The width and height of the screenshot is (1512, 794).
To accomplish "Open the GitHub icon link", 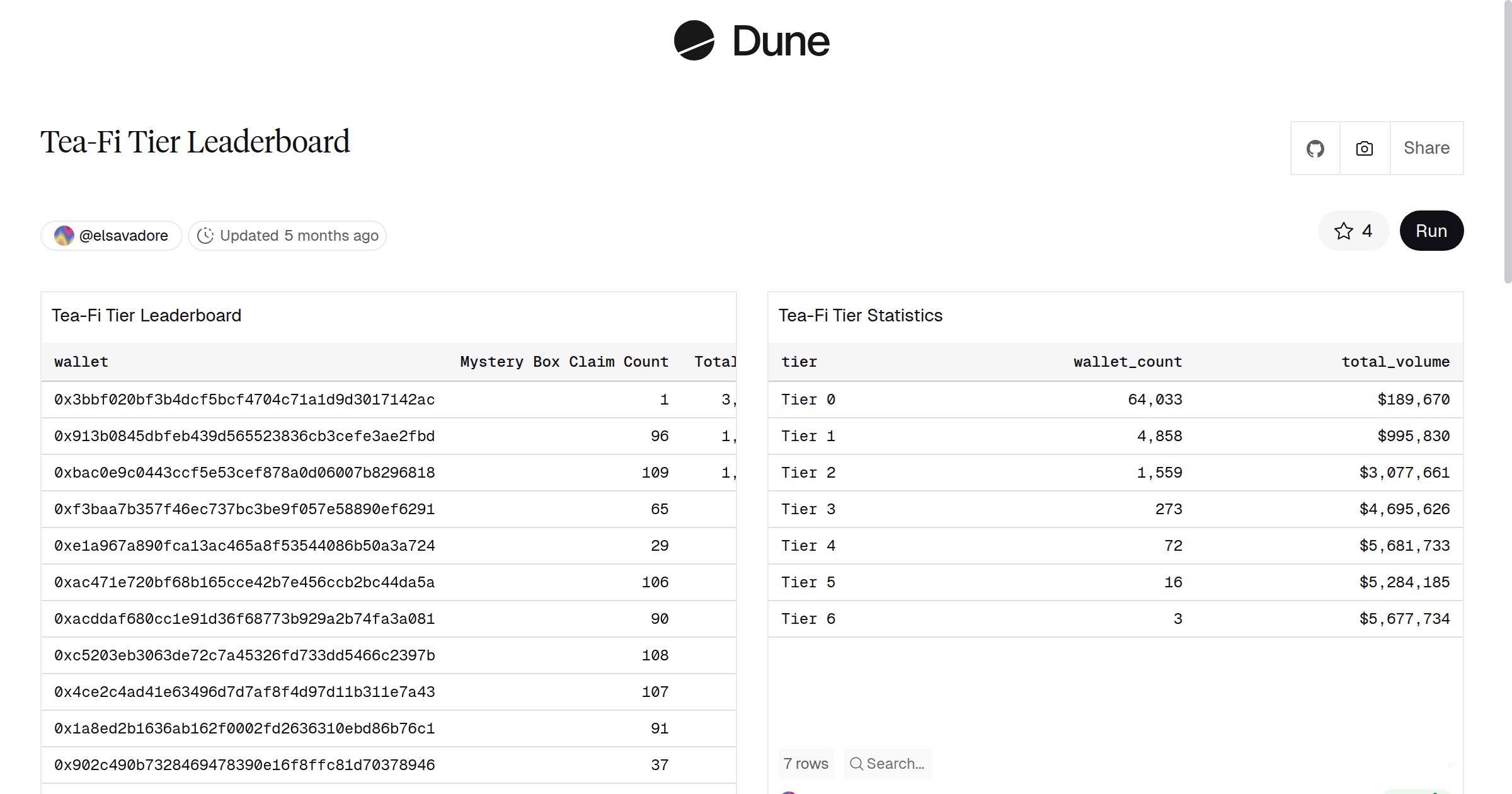I will pos(1315,149).
